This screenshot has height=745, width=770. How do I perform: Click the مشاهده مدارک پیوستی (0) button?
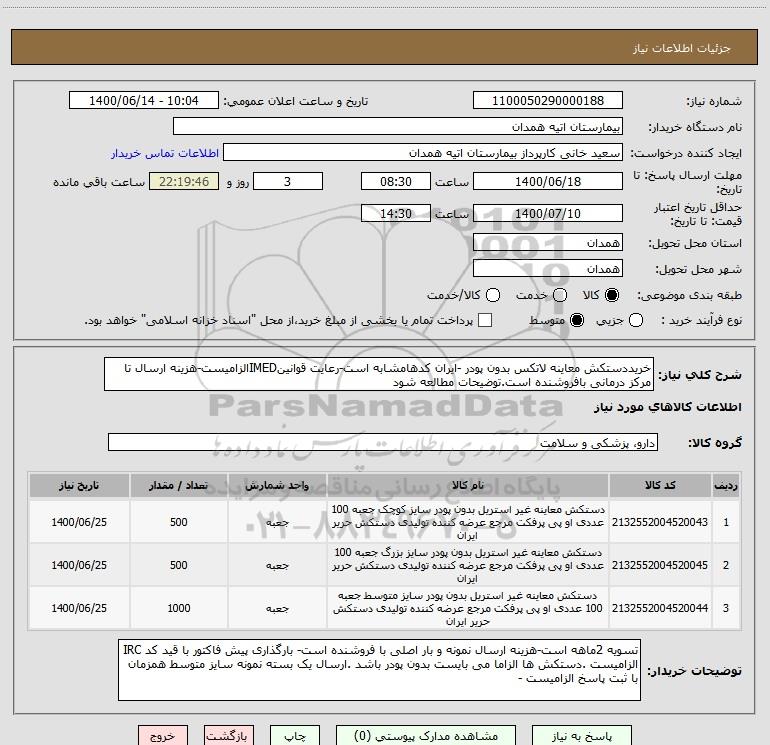pos(426,736)
